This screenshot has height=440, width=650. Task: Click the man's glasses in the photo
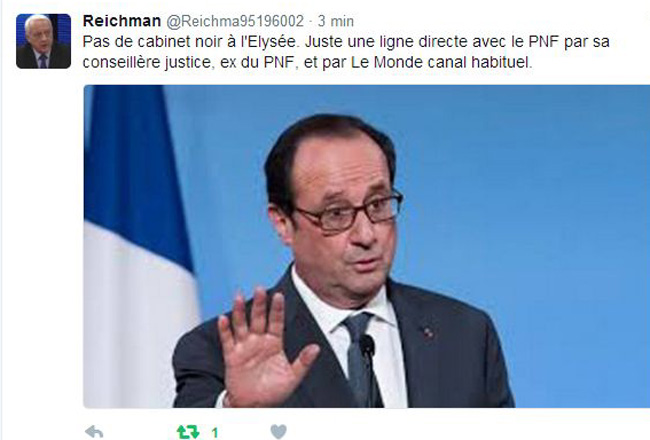pos(349,212)
